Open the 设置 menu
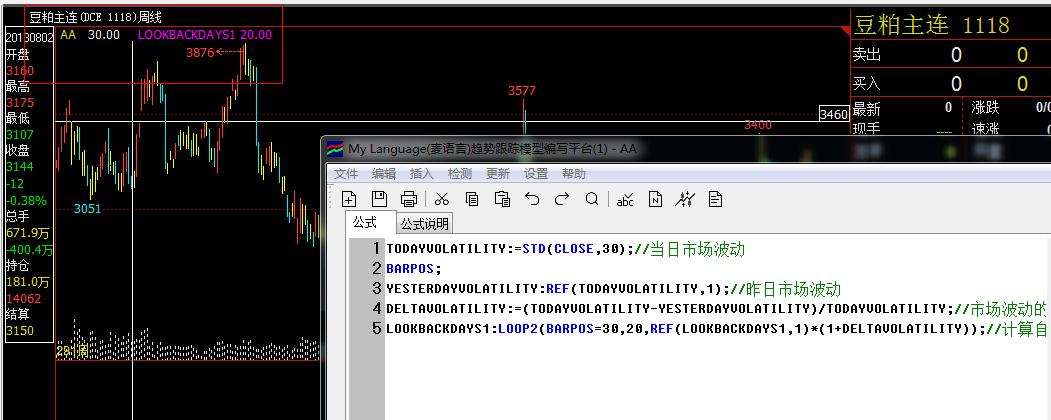Viewport: 1051px width, 420px height. 536,174
